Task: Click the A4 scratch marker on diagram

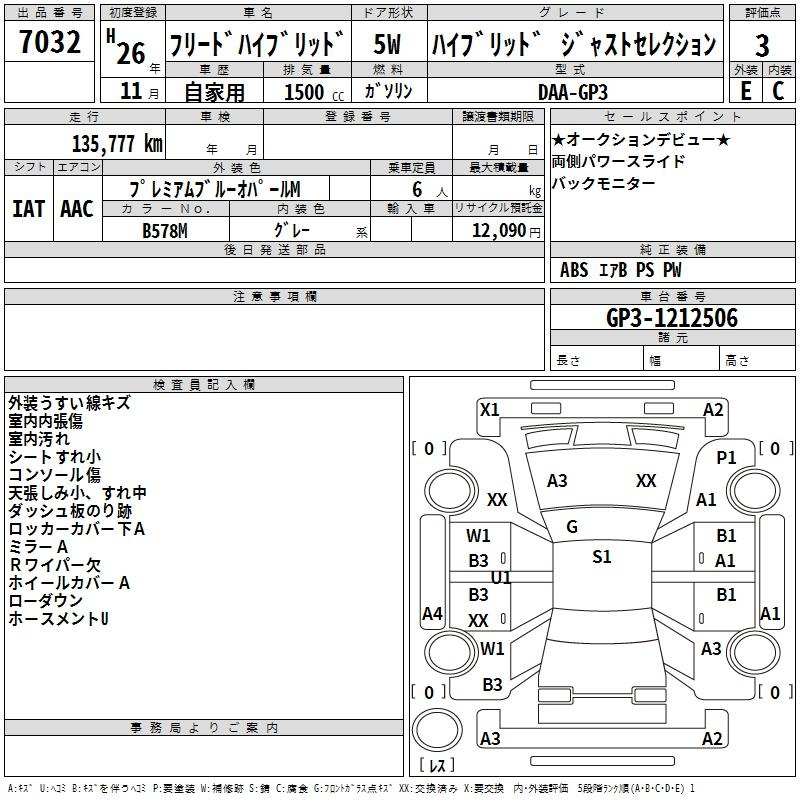Action: point(432,614)
